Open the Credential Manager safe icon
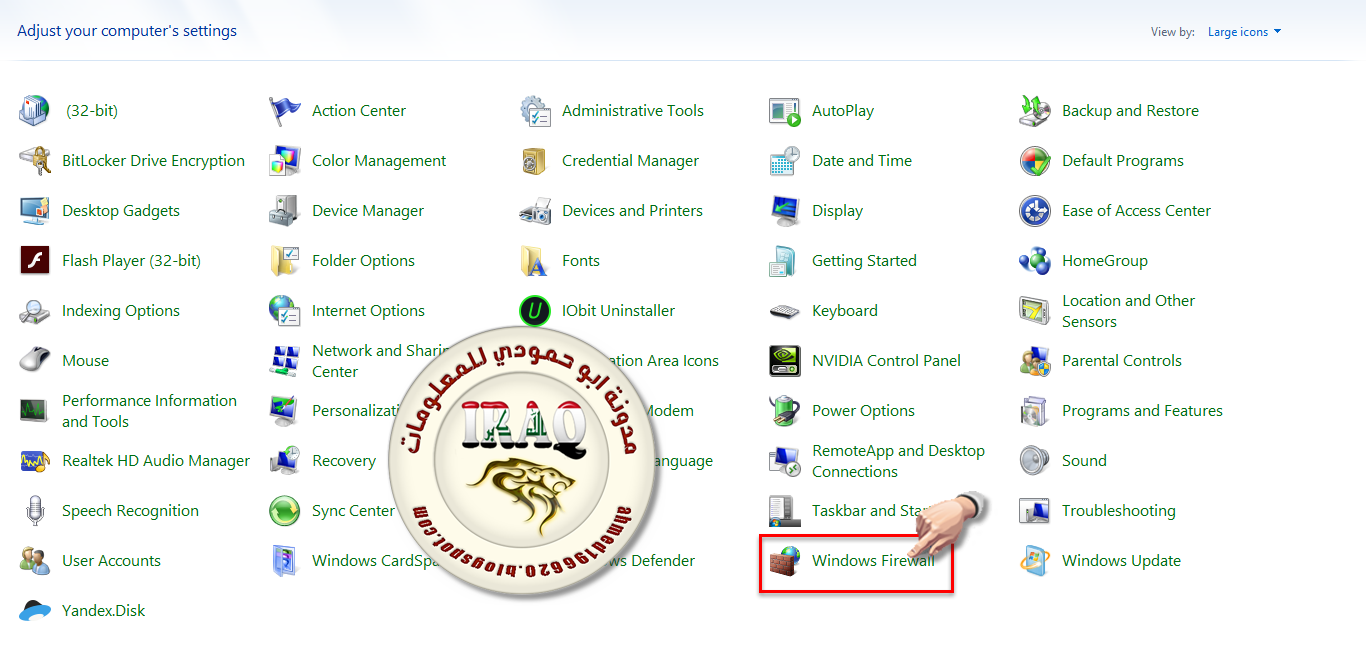Image resolution: width=1366 pixels, height=671 pixels. coord(535,161)
